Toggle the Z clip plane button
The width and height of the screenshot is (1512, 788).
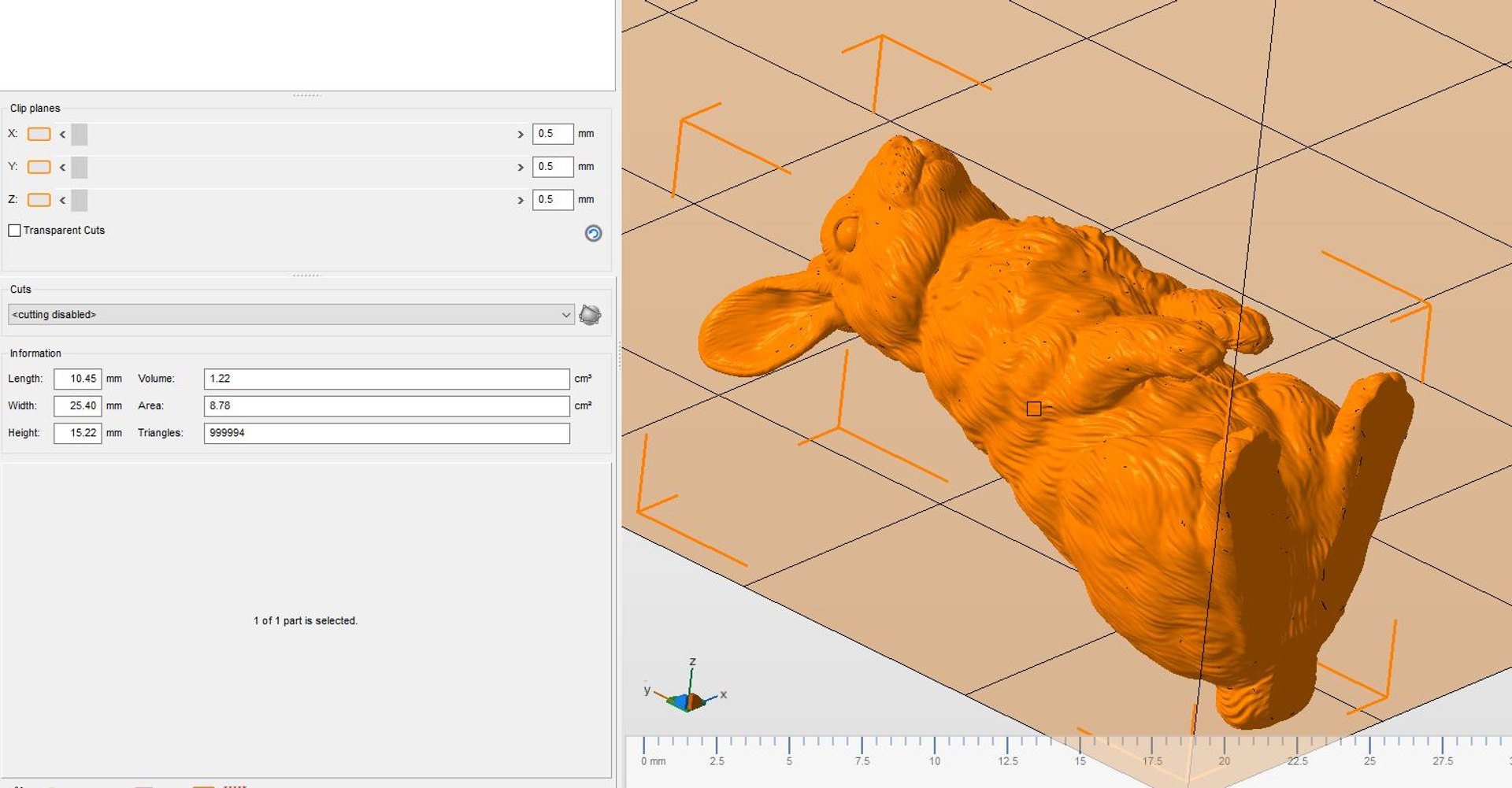(39, 200)
